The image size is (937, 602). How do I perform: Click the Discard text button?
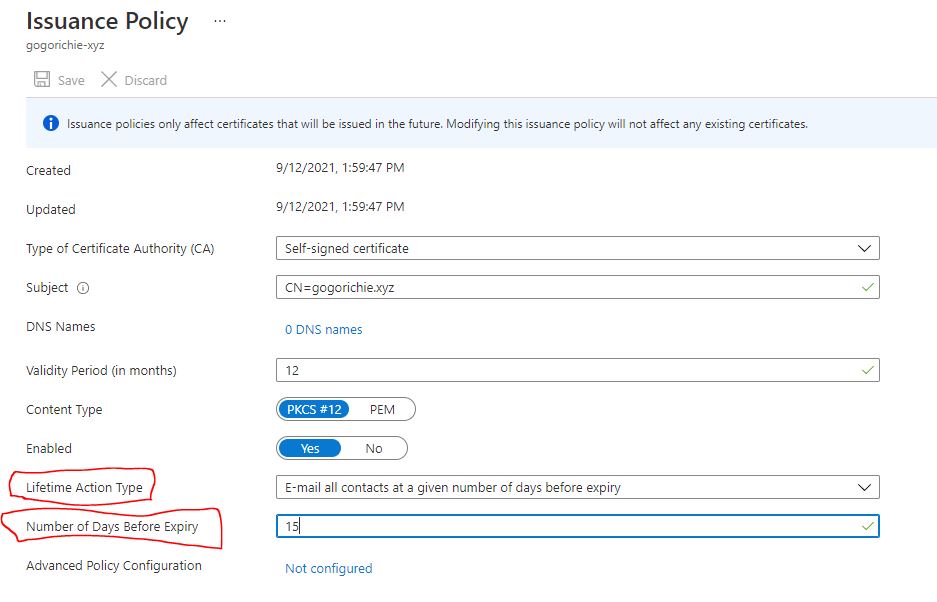click(145, 80)
